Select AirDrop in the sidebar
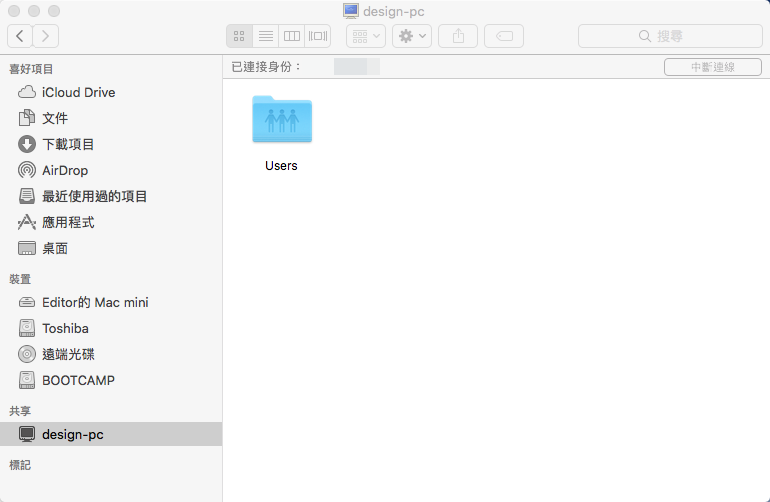The image size is (770, 502). [x=111, y=170]
